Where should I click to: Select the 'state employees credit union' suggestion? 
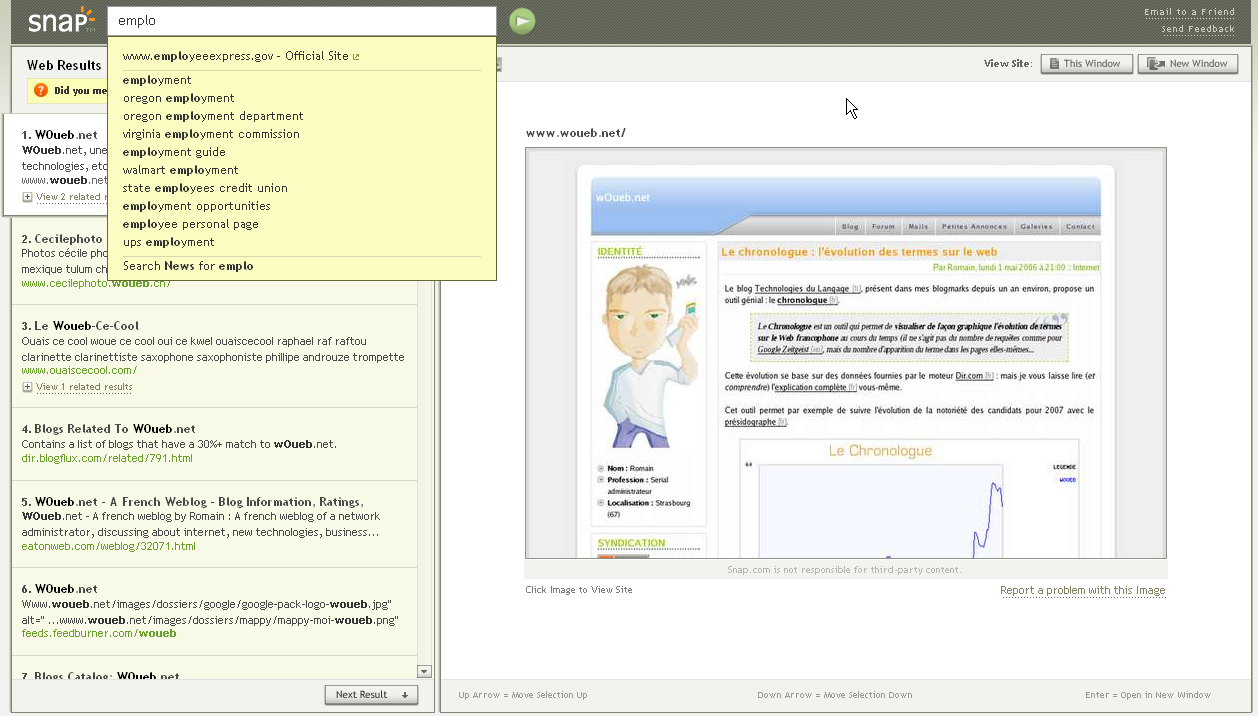click(205, 188)
